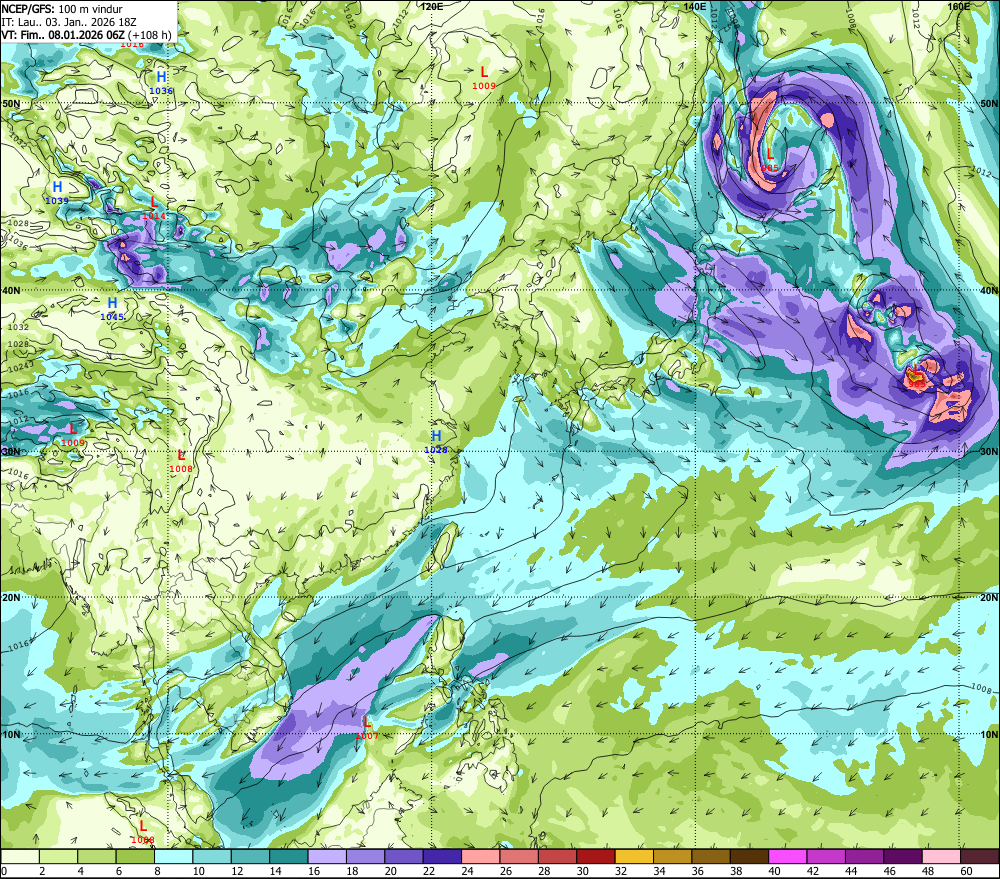Click the "(+108 h)" forecast offset text
This screenshot has height=879, width=1000.
pos(150,34)
